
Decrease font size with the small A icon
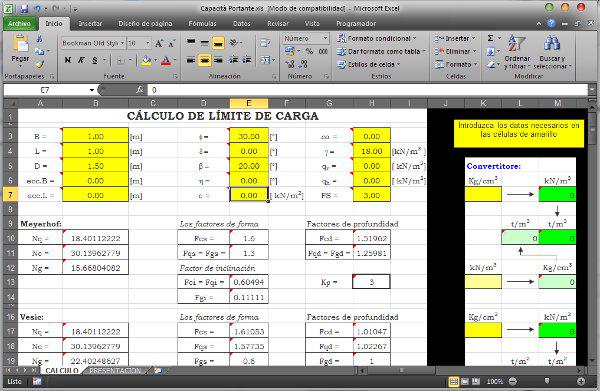click(x=171, y=43)
